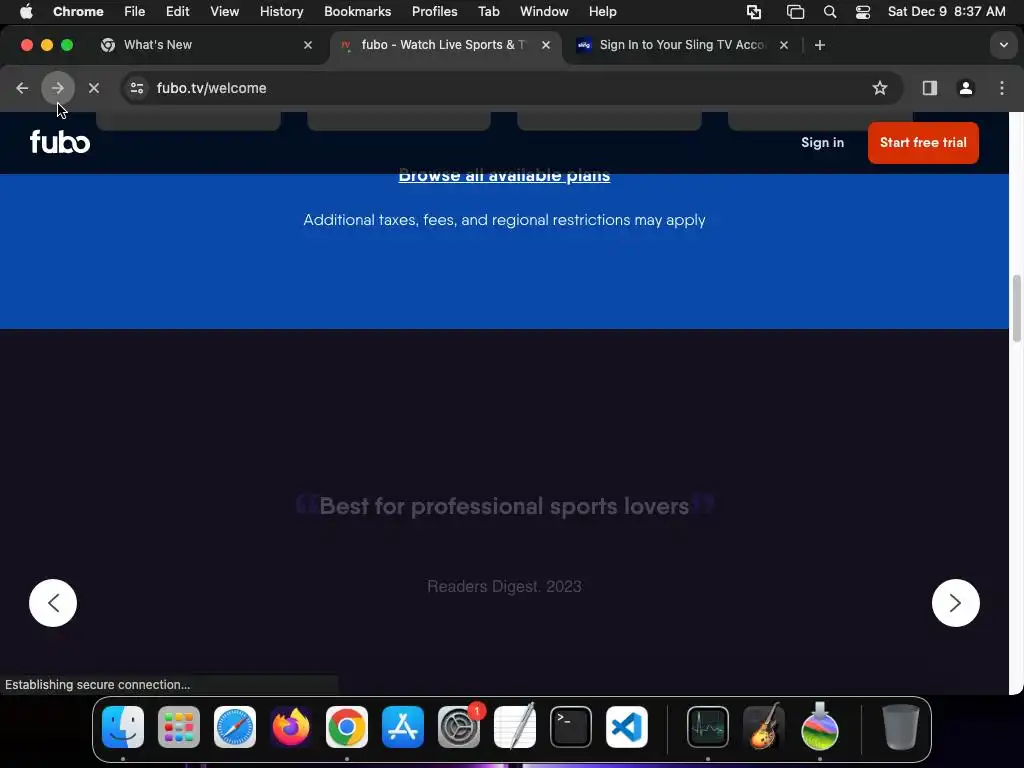
Task: Switch to the What's New tab
Action: (206, 45)
